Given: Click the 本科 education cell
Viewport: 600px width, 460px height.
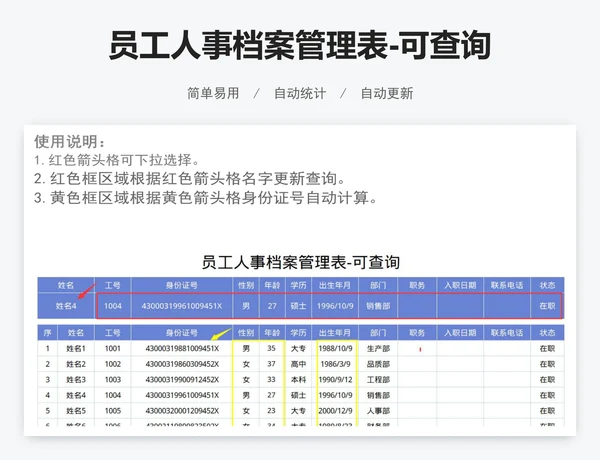Looking at the screenshot, I should pyautogui.click(x=298, y=380).
